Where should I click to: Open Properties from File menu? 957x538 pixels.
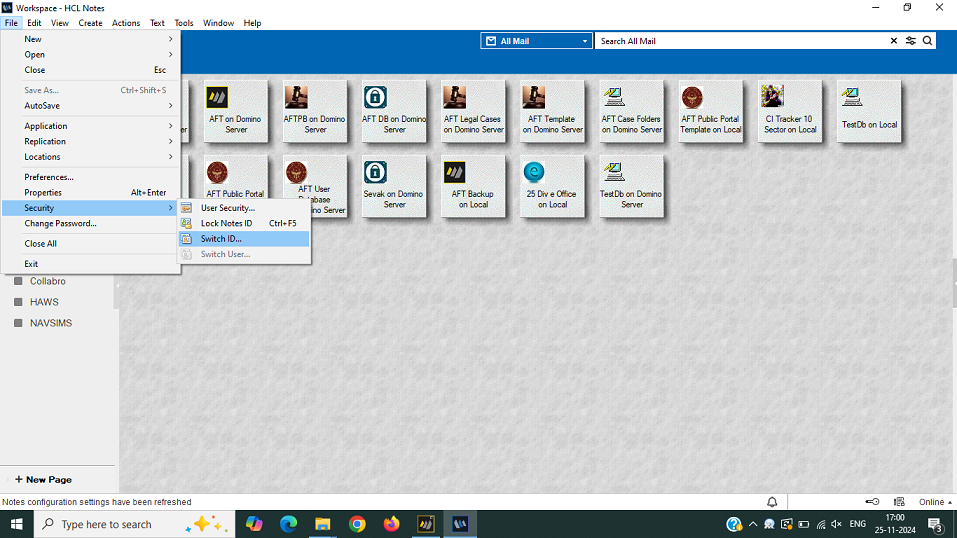point(91,192)
